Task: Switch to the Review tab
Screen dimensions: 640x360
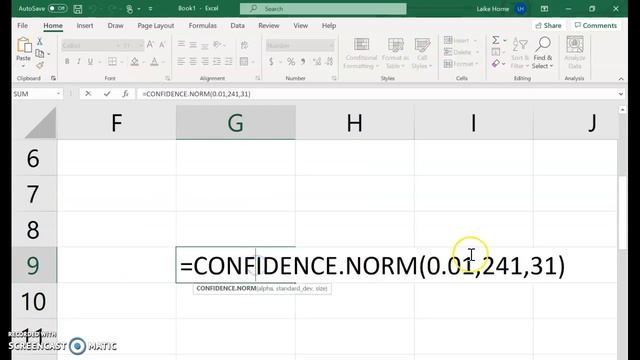Action: 269,25
